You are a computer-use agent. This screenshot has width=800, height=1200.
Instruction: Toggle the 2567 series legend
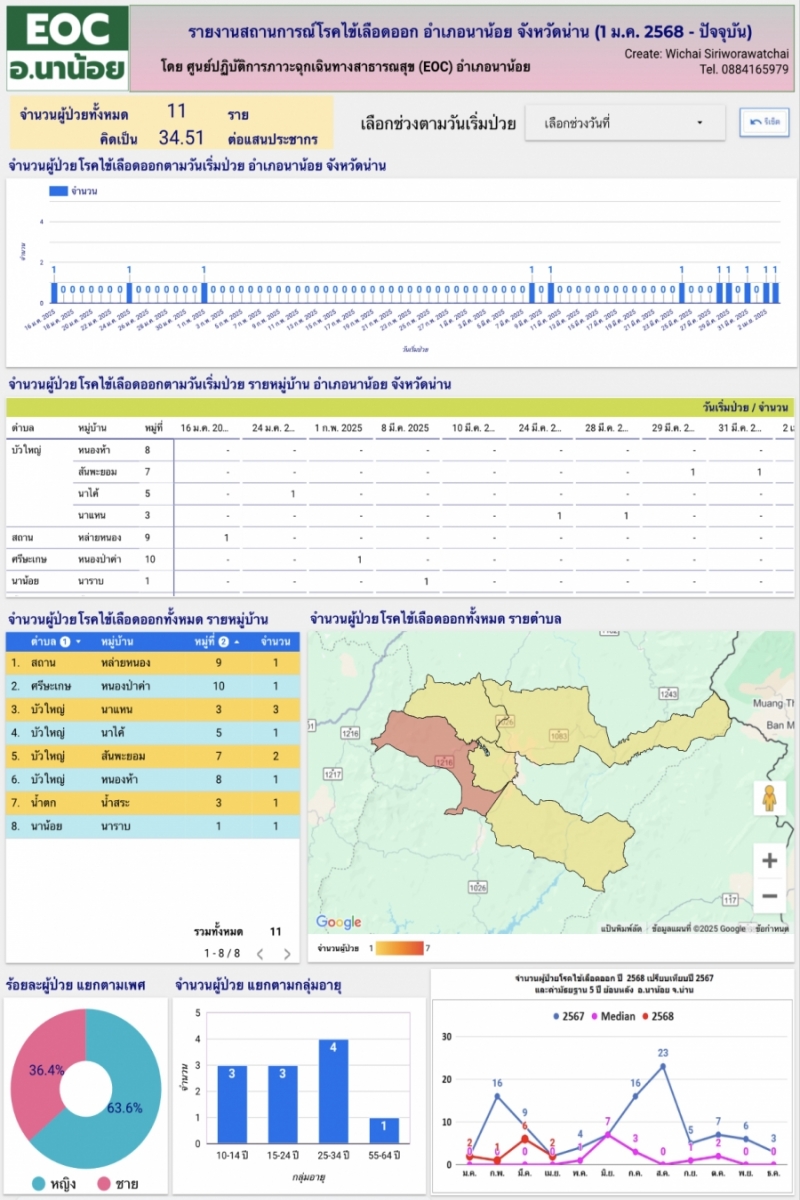click(x=568, y=1016)
